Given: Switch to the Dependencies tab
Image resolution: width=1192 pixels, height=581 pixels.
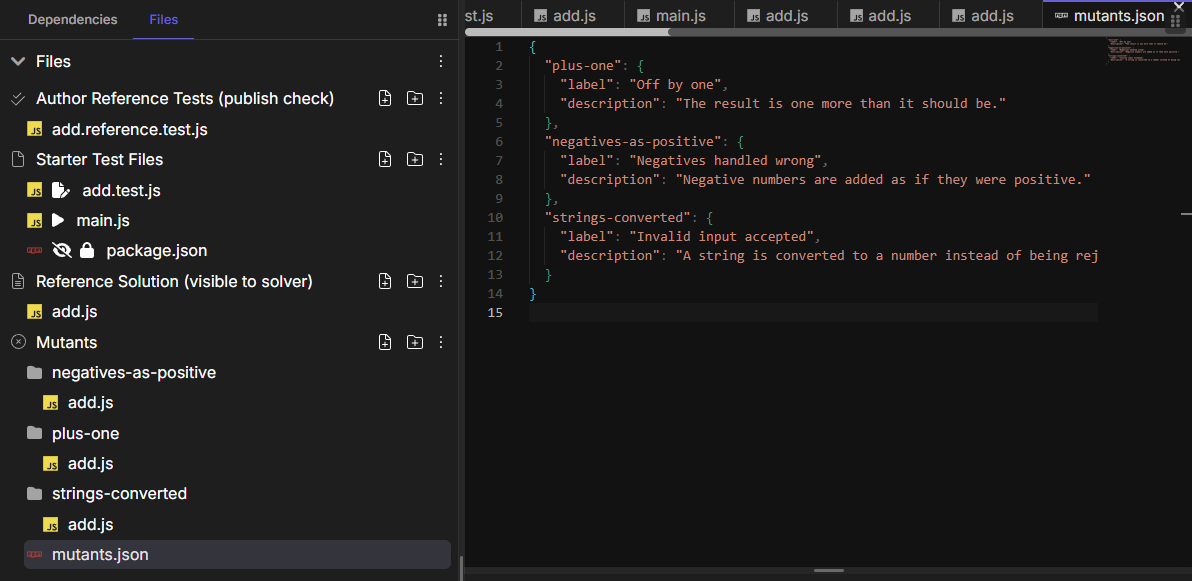Looking at the screenshot, I should (x=72, y=20).
